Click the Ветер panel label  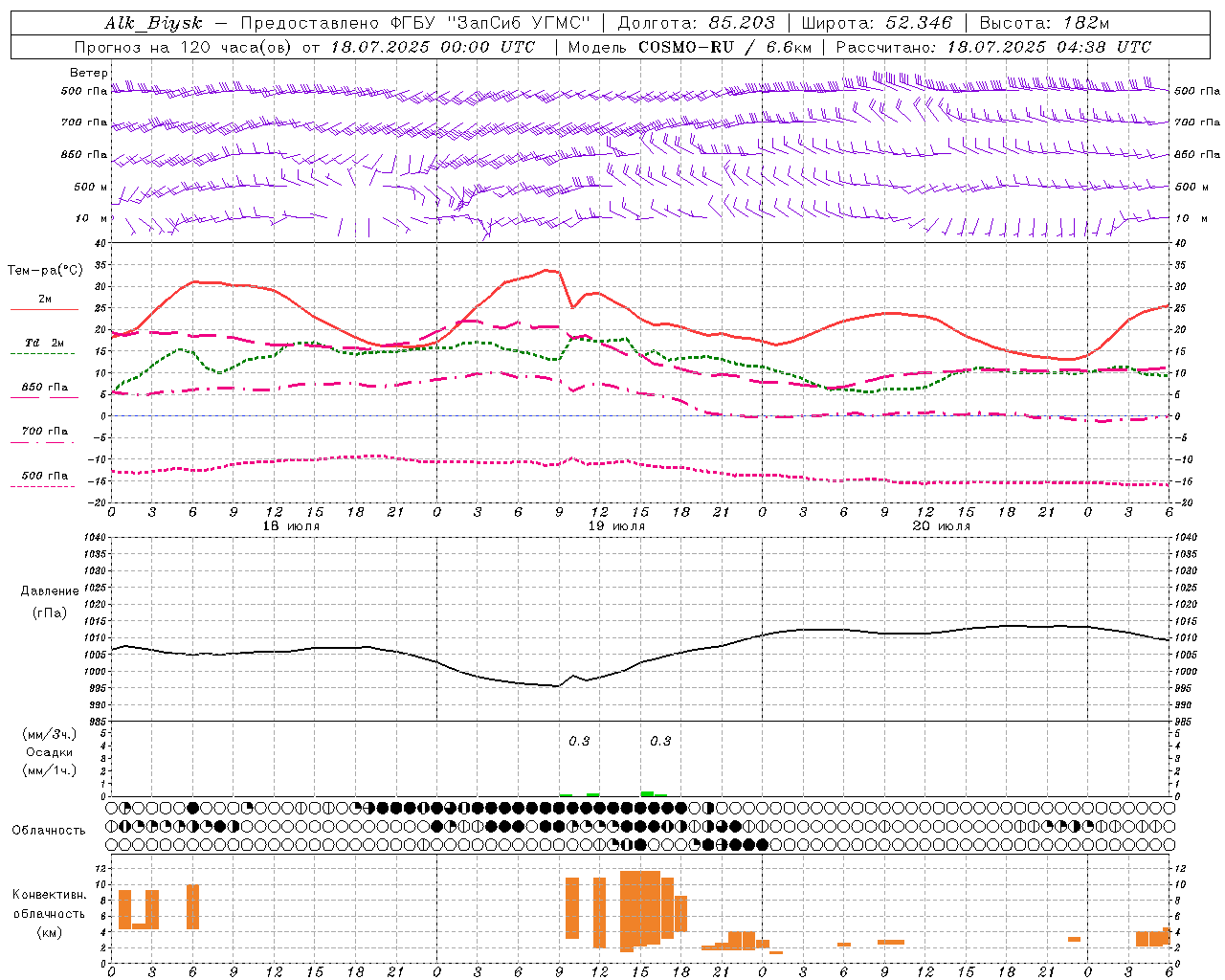click(x=89, y=73)
